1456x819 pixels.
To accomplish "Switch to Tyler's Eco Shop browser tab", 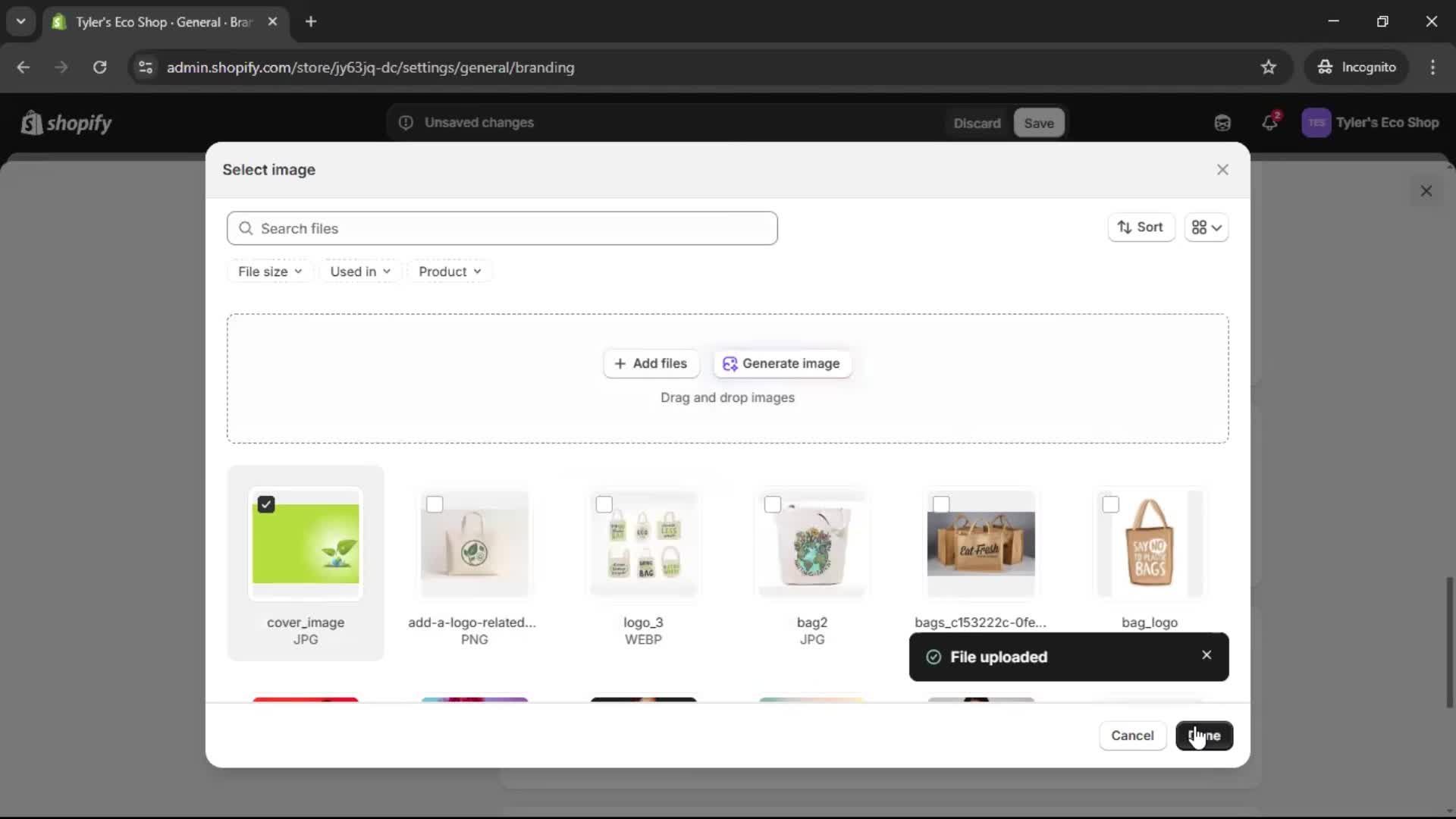I will tap(163, 22).
